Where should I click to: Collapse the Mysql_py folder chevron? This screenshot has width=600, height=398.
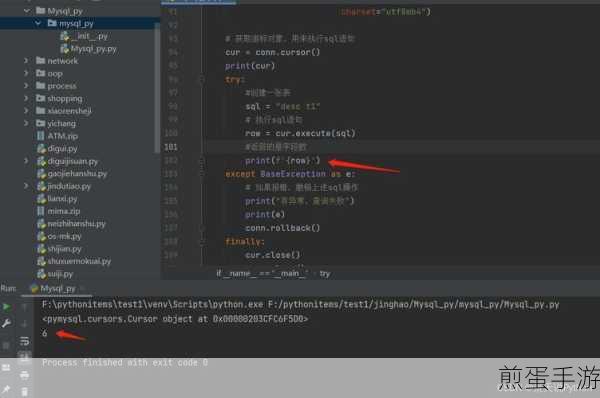pyautogui.click(x=27, y=11)
